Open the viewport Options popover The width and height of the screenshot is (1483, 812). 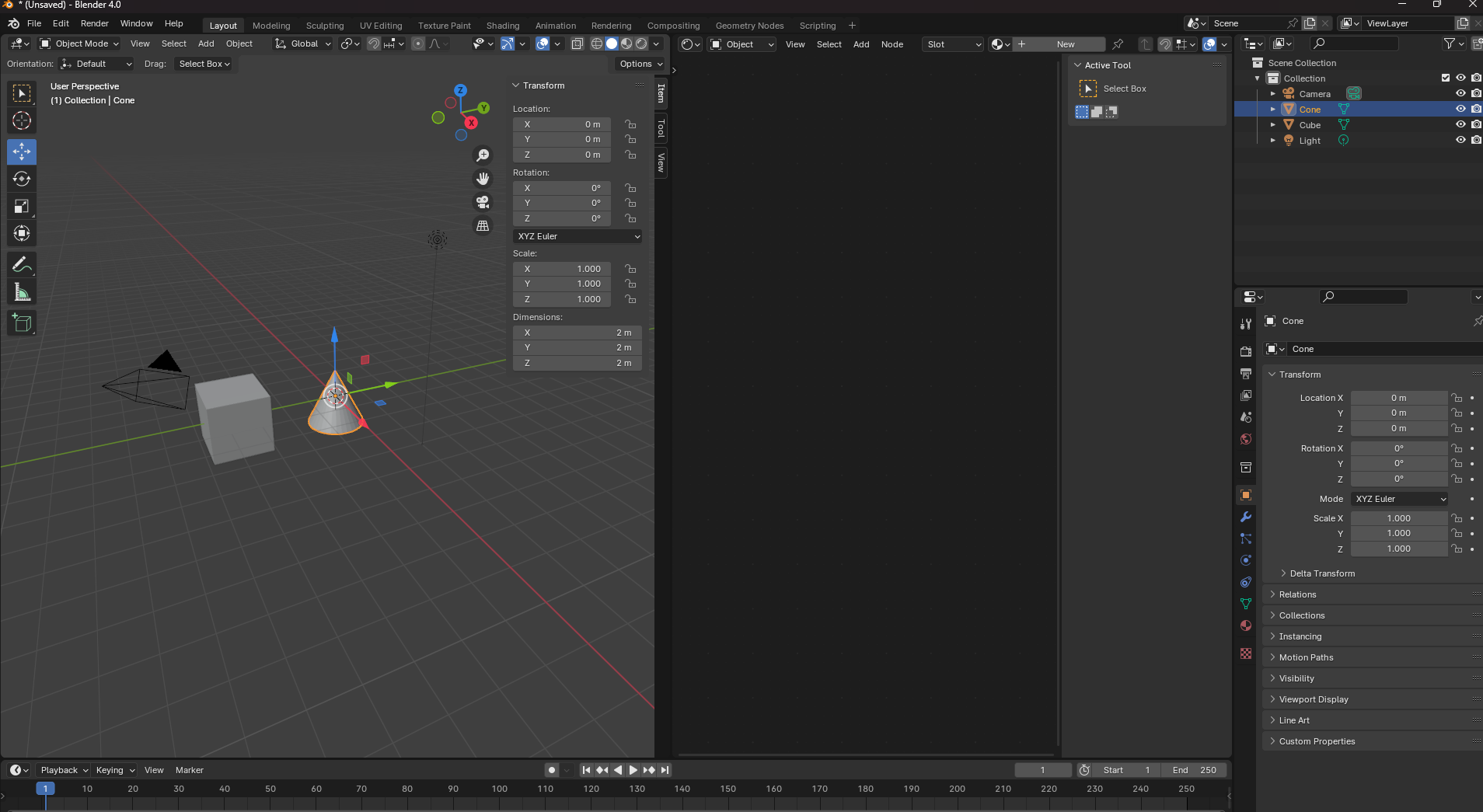point(640,64)
